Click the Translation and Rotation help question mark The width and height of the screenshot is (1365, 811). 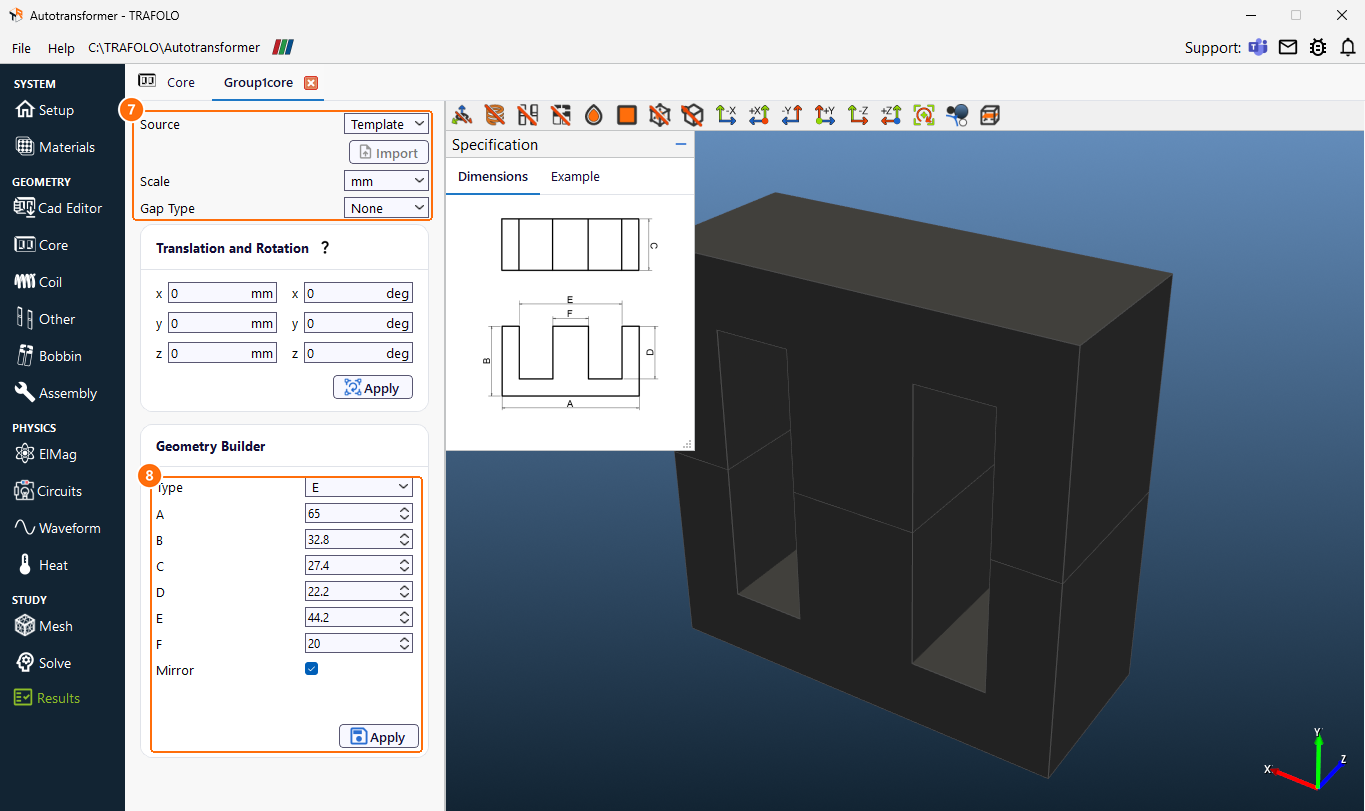pos(325,248)
